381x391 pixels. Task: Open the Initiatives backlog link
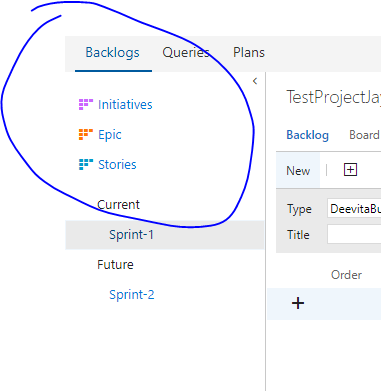(x=125, y=105)
